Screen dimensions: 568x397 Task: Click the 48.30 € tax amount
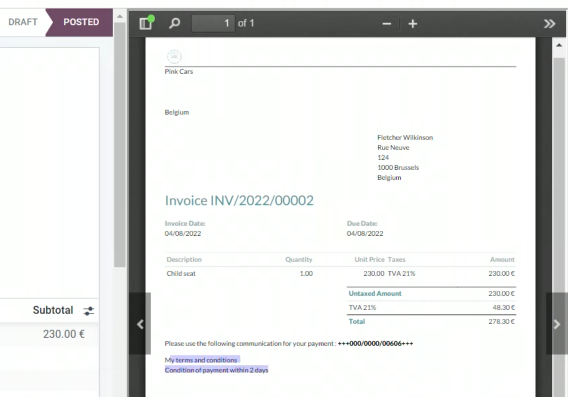pos(504,308)
